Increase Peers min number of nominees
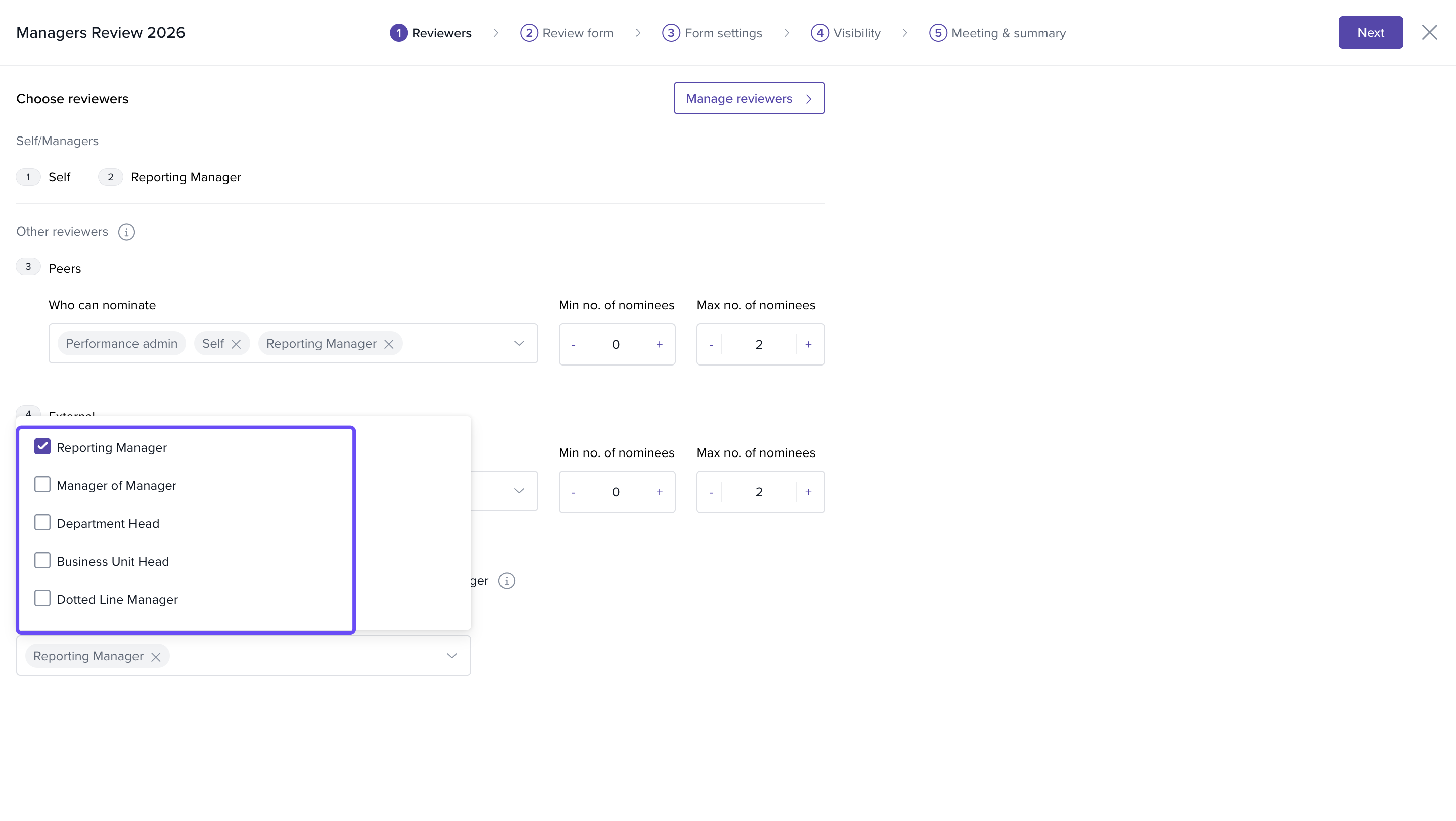 coord(659,344)
